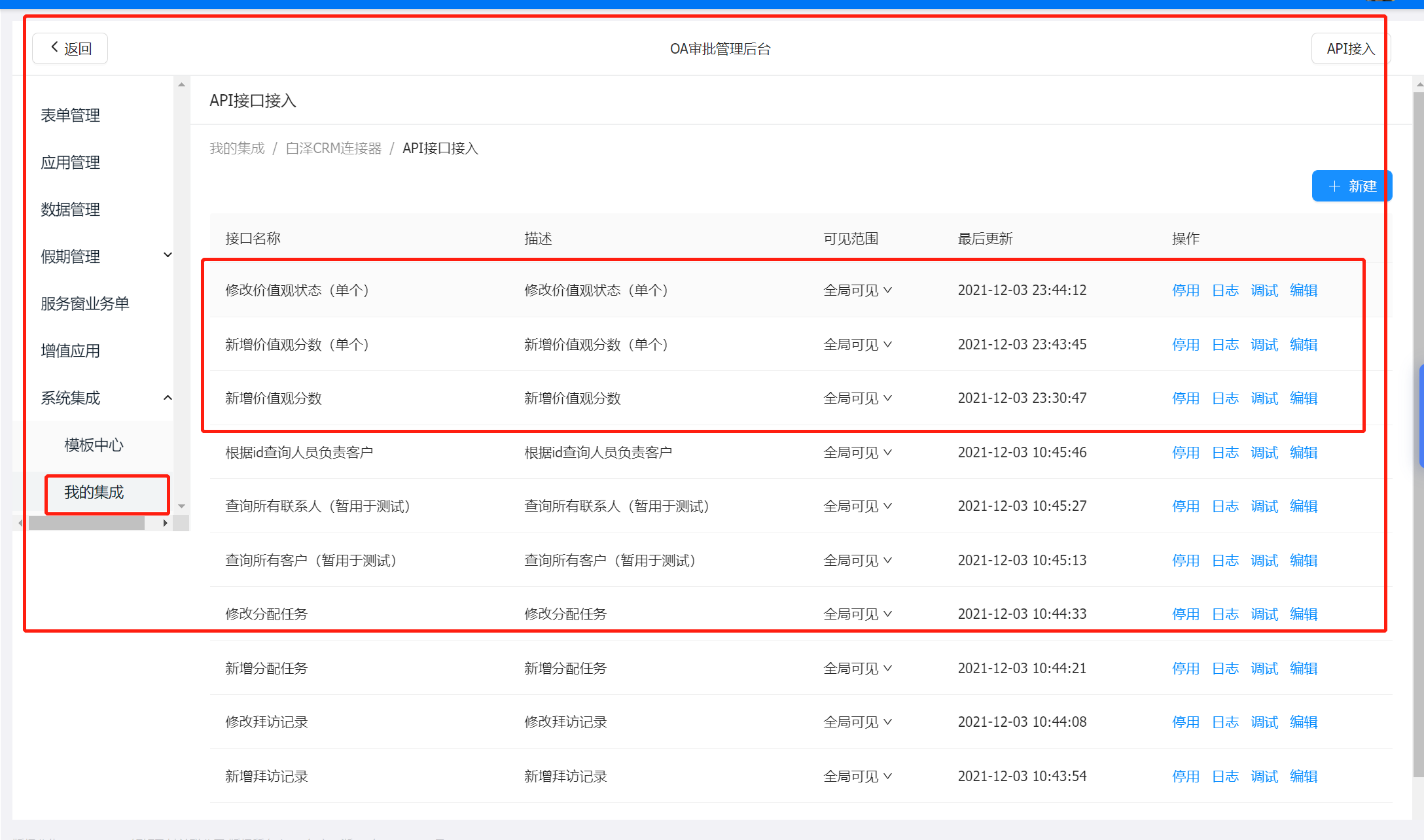The image size is (1424, 840).
Task: Open 全局可见 dropdown for 新增拜访记录
Action: (857, 777)
